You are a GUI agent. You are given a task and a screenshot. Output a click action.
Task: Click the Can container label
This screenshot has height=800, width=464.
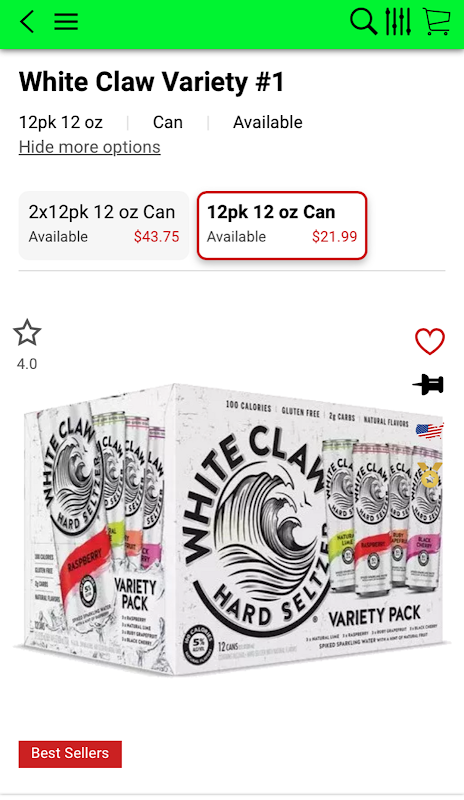pos(168,122)
